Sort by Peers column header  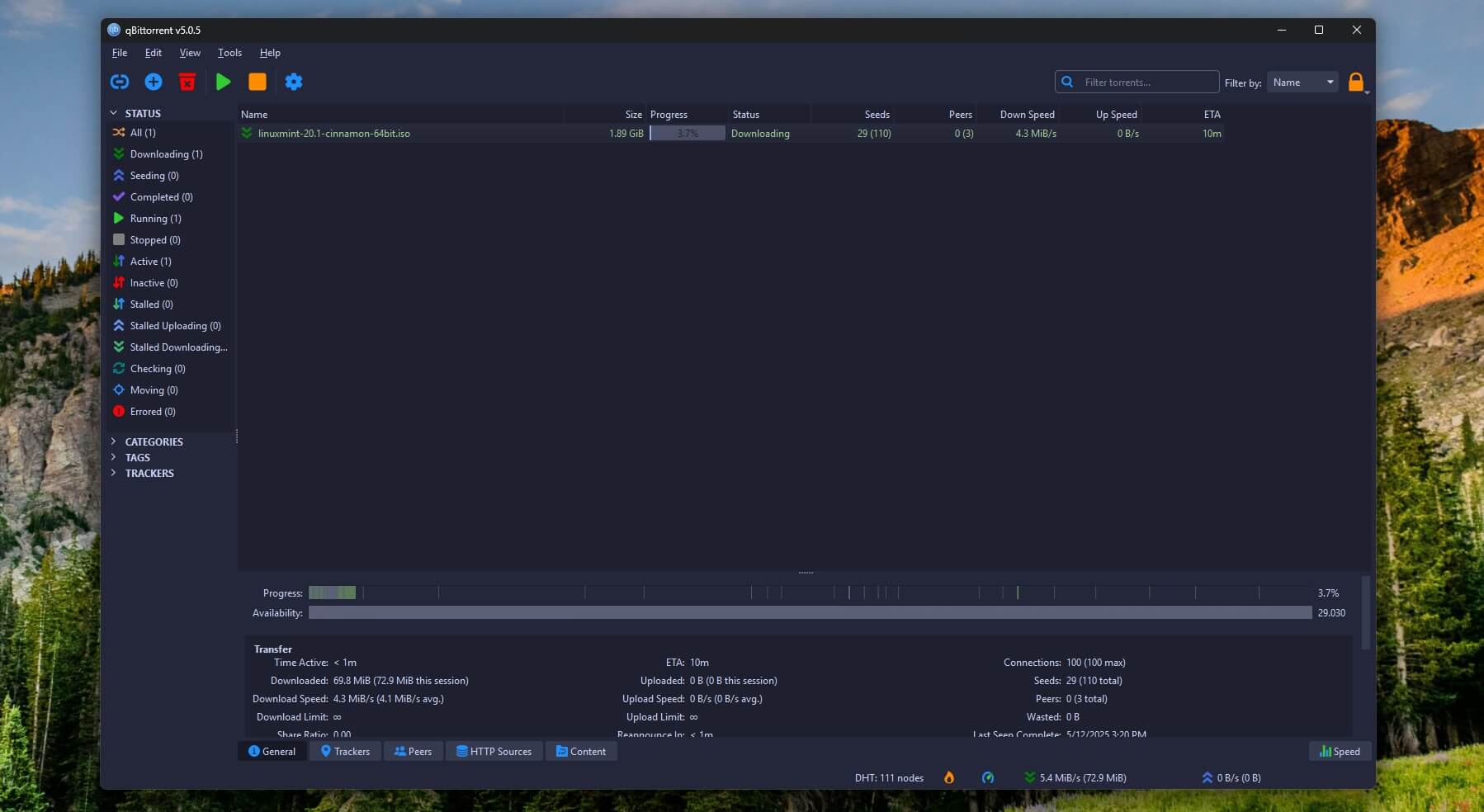tap(934, 114)
